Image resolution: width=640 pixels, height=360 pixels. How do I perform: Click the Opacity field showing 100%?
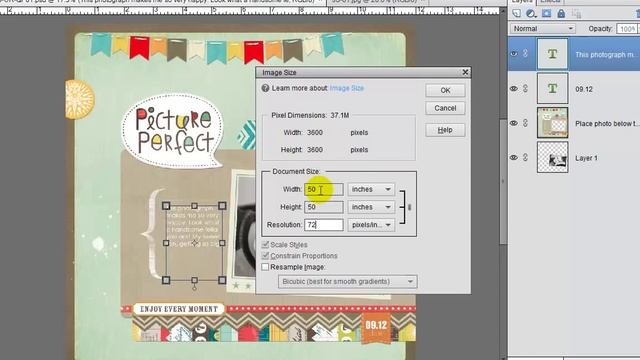tap(628, 29)
